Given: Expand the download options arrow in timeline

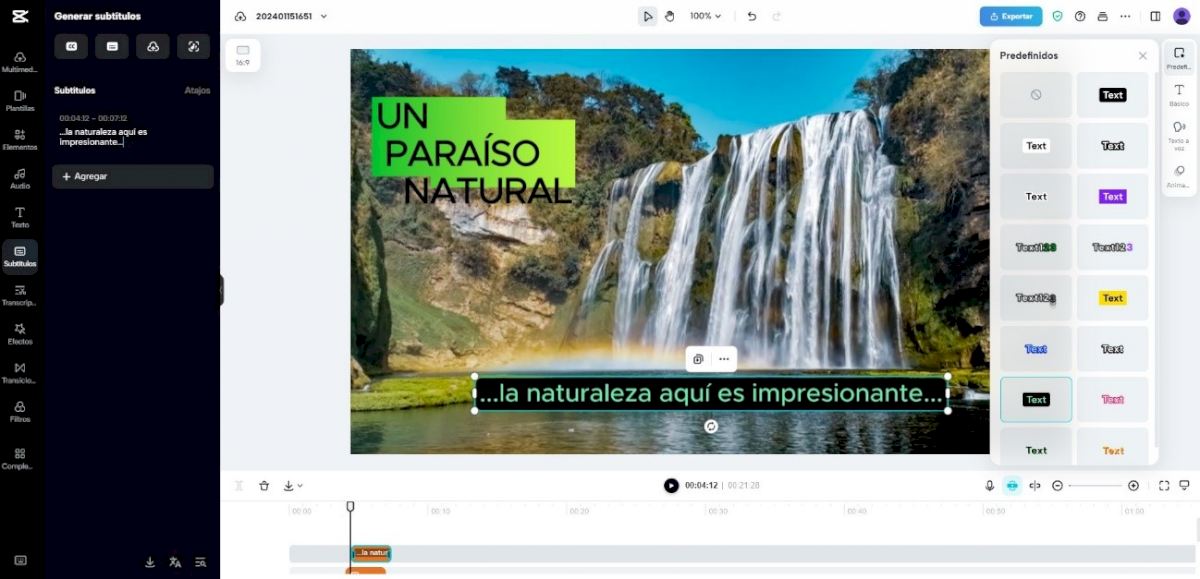Looking at the screenshot, I should pos(293,486).
